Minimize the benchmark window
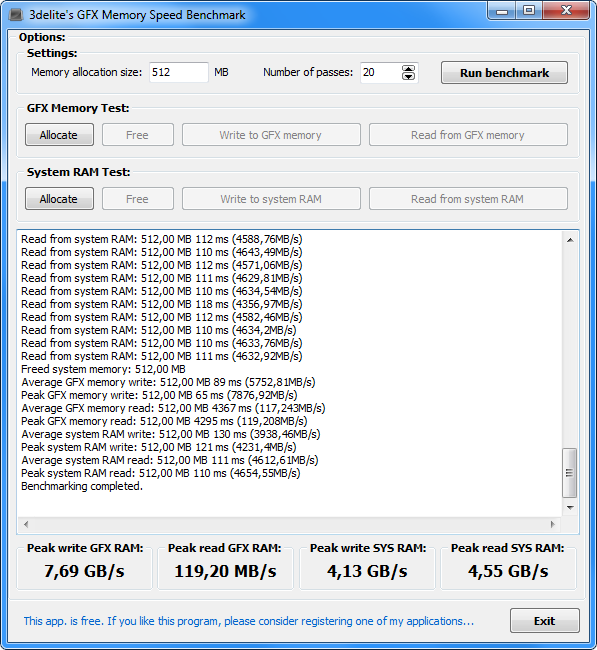The width and height of the screenshot is (597, 650). (x=502, y=10)
